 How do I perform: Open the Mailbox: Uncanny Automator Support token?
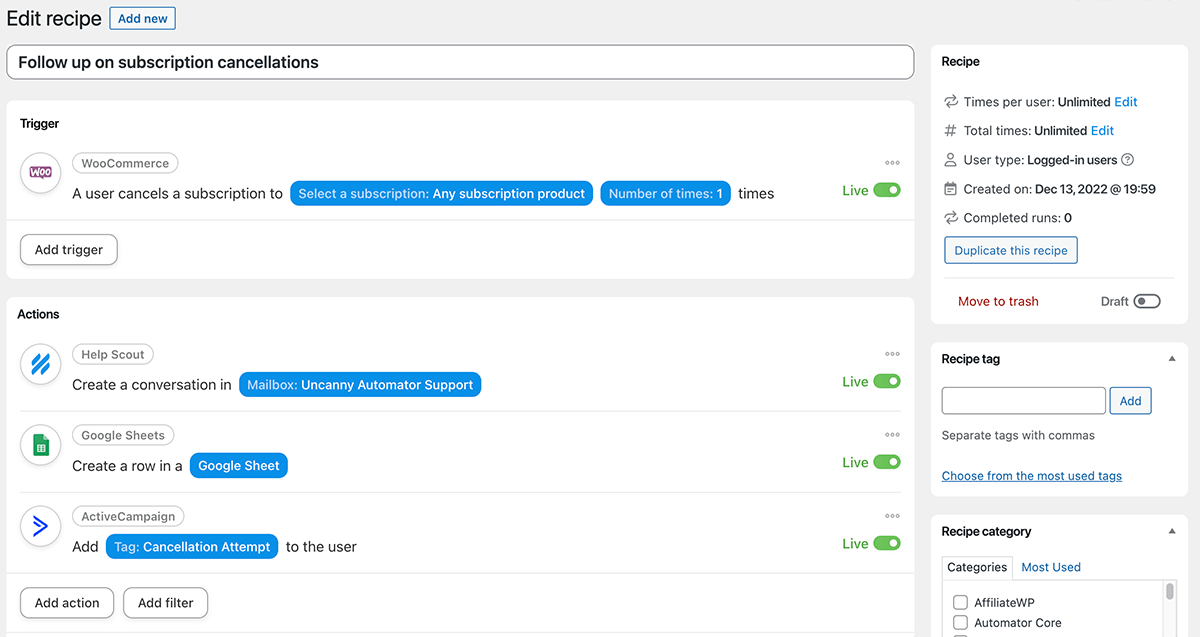360,385
